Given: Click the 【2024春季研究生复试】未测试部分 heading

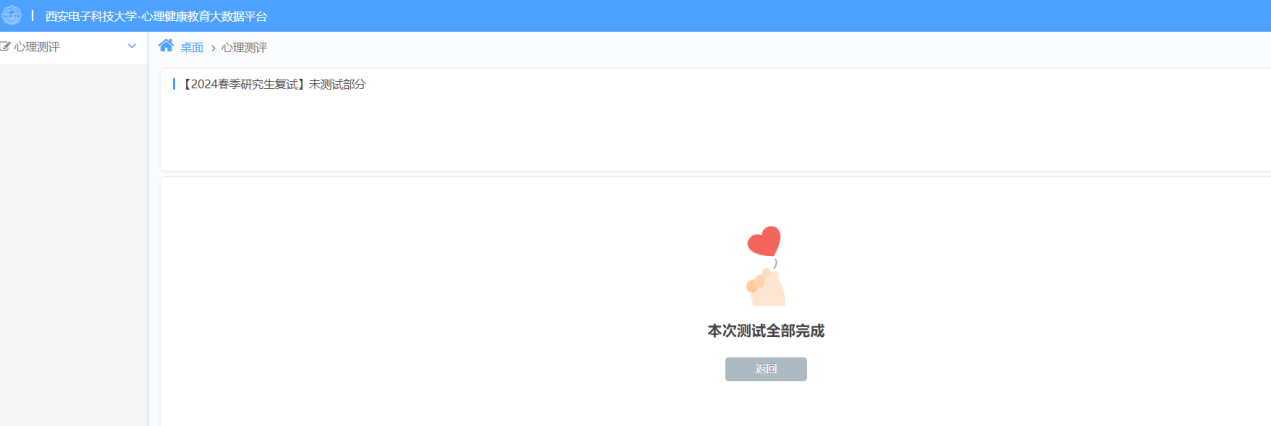Looking at the screenshot, I should pyautogui.click(x=273, y=84).
